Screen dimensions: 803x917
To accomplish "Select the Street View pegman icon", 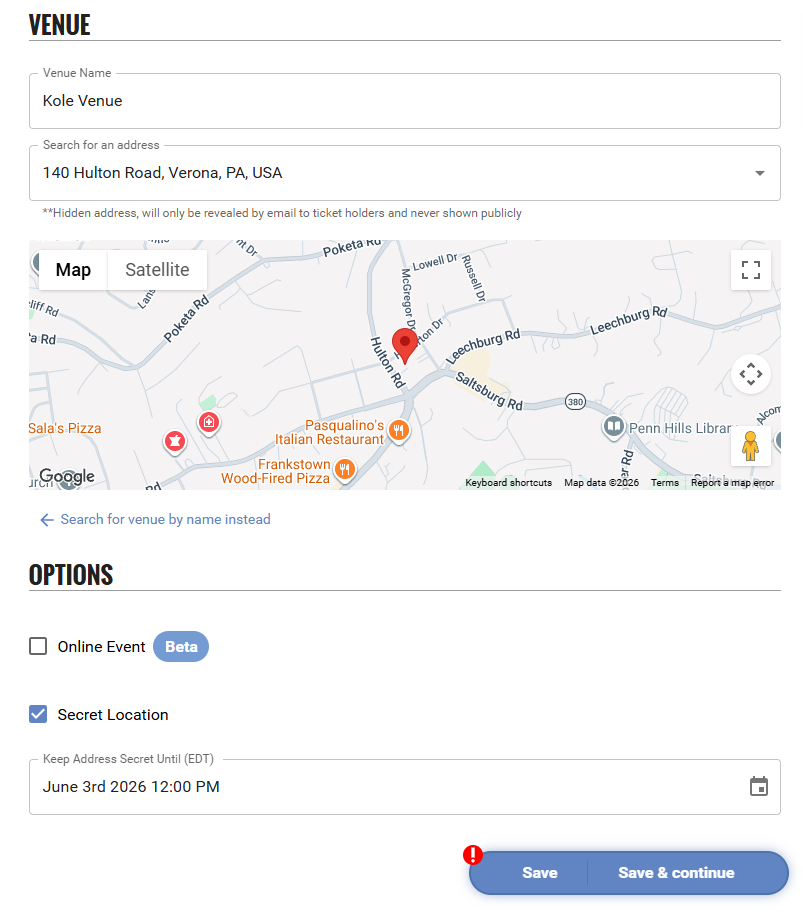I will point(750,446).
